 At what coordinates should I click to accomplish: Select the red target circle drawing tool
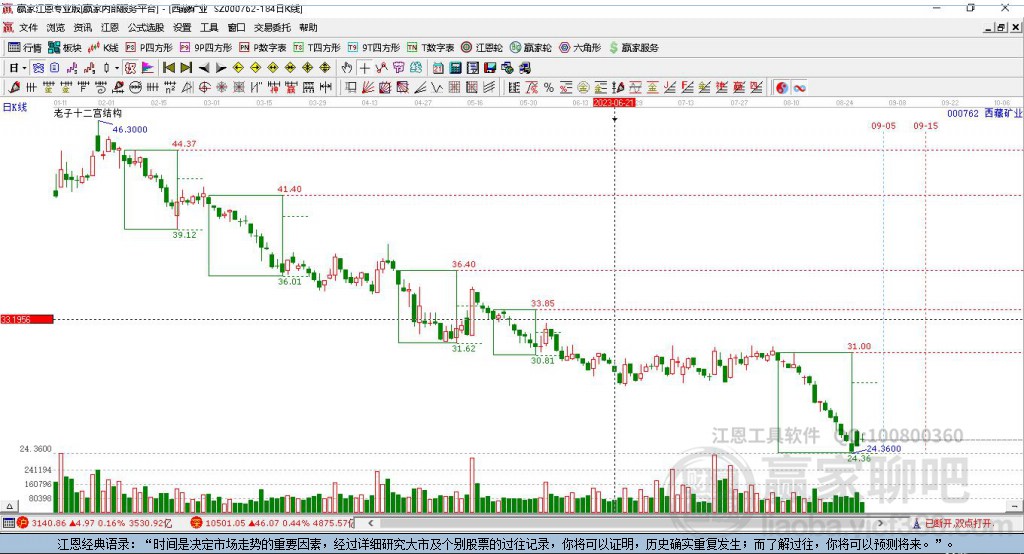pos(204,88)
